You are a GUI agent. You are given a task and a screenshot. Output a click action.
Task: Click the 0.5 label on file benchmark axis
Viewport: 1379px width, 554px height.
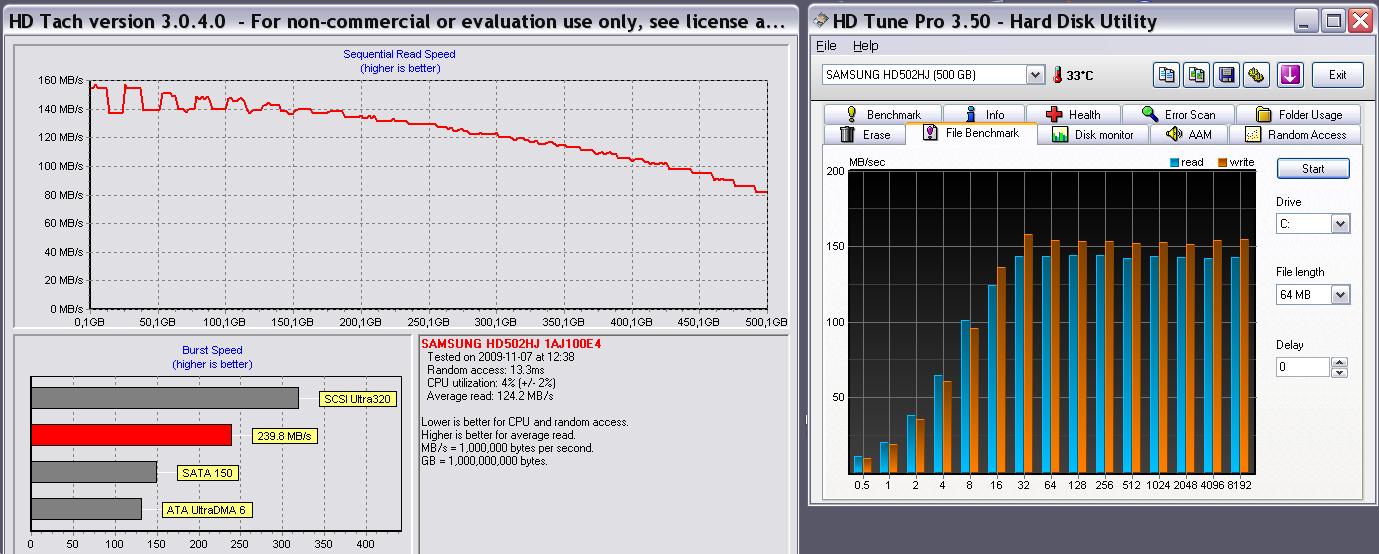point(861,485)
